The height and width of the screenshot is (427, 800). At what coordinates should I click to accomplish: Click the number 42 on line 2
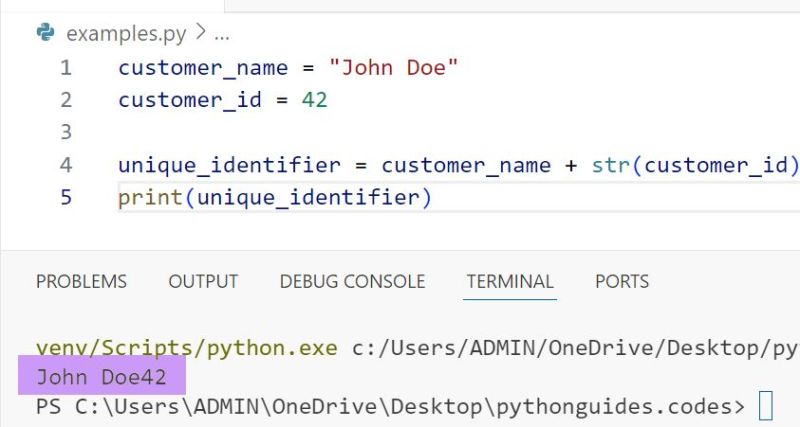tap(314, 99)
